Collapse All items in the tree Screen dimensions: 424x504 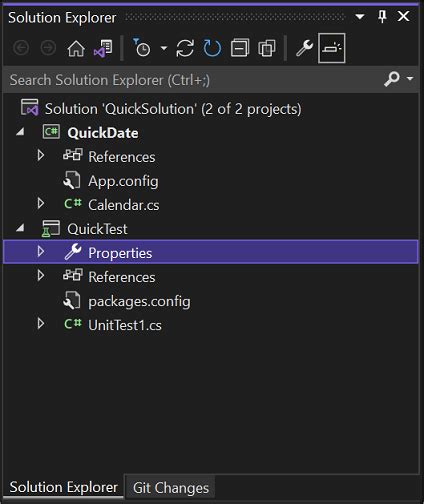coord(240,48)
